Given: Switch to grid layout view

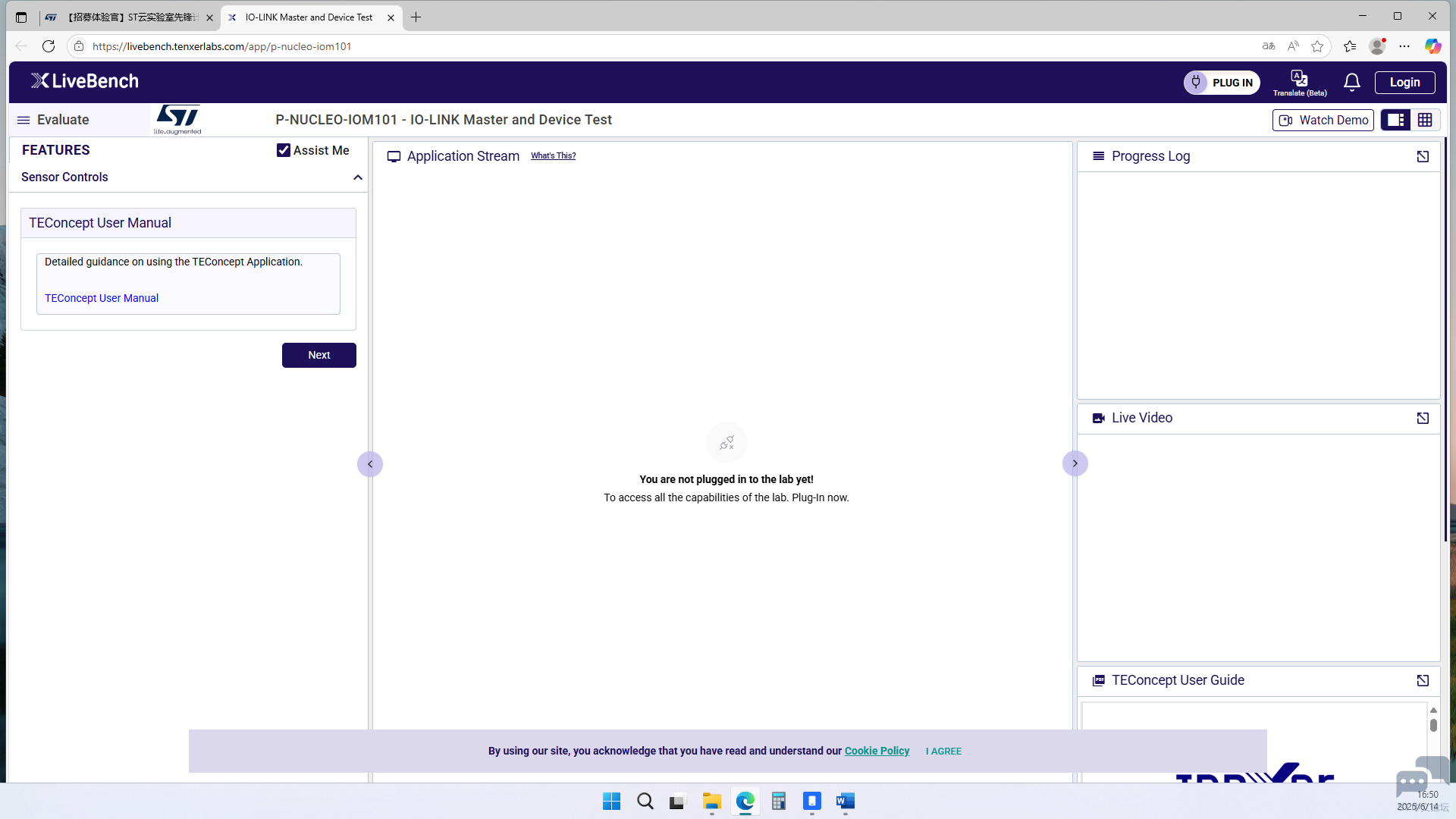Looking at the screenshot, I should (1425, 120).
